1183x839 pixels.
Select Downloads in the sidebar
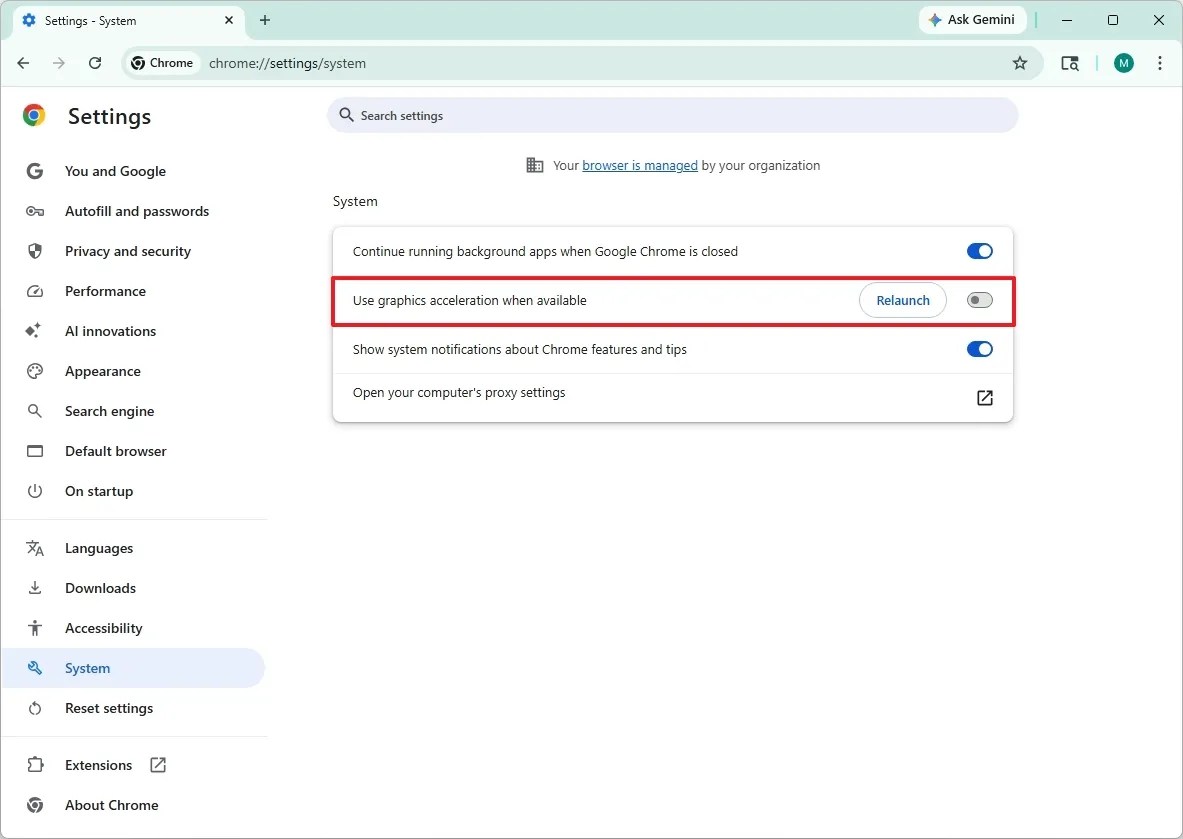pos(100,589)
